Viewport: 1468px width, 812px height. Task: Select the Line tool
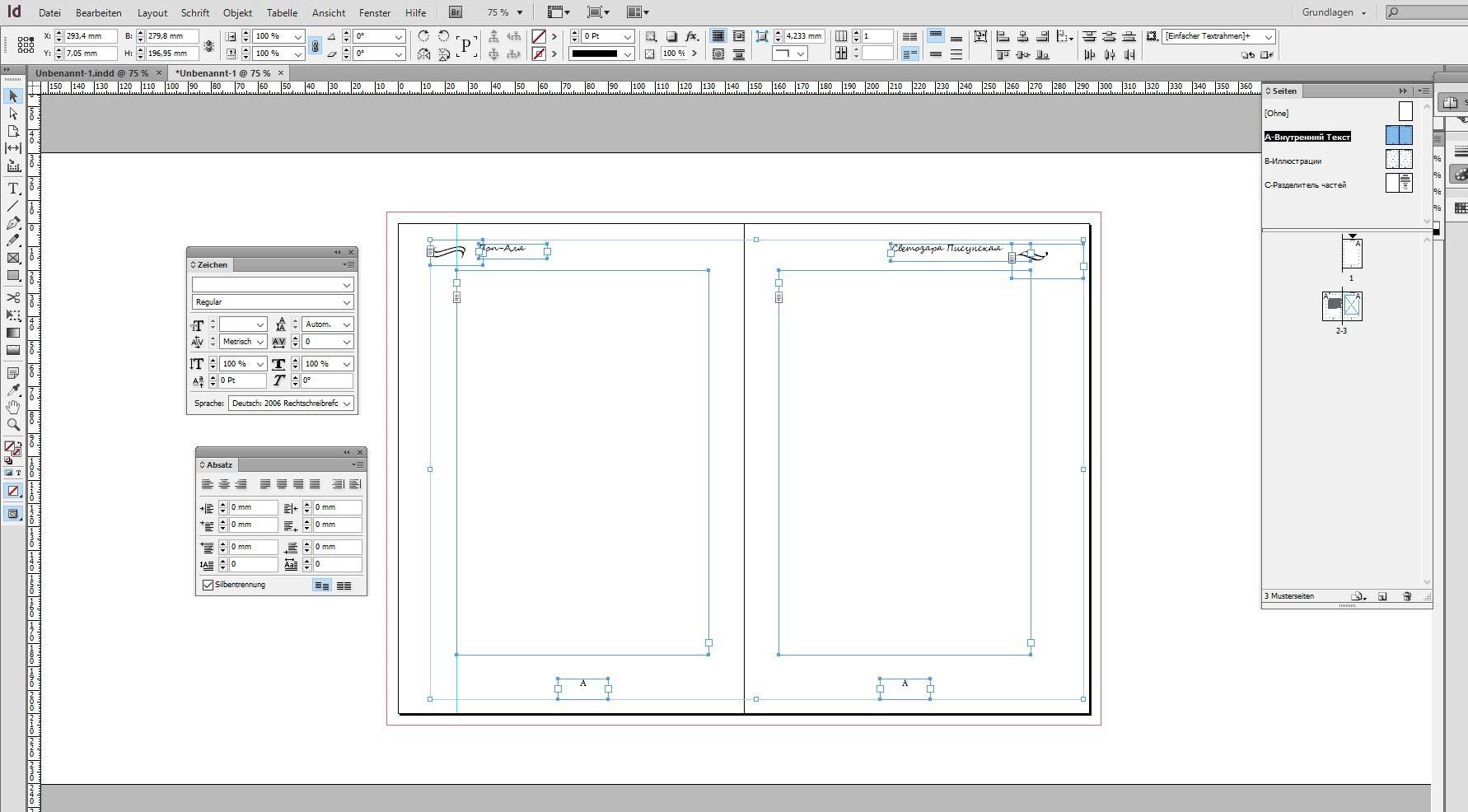13,206
